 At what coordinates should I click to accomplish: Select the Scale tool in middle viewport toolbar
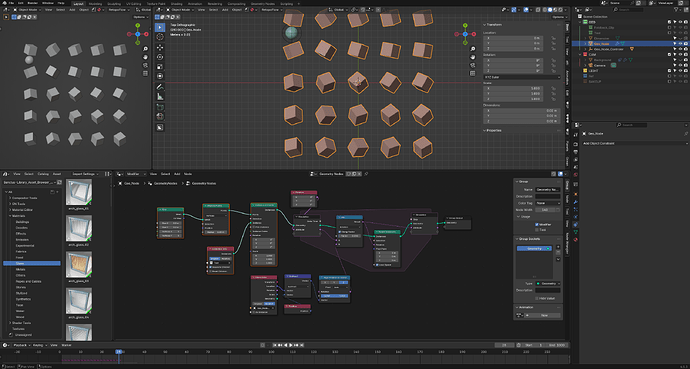click(x=160, y=66)
